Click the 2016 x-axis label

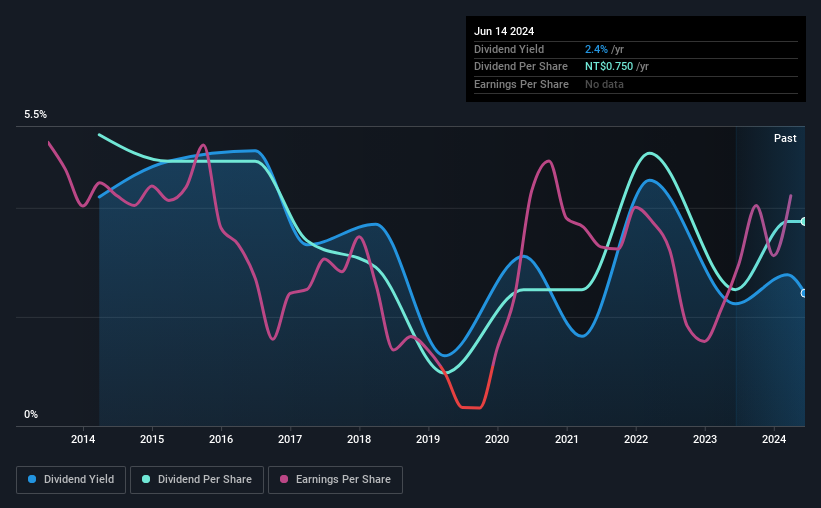click(x=221, y=439)
